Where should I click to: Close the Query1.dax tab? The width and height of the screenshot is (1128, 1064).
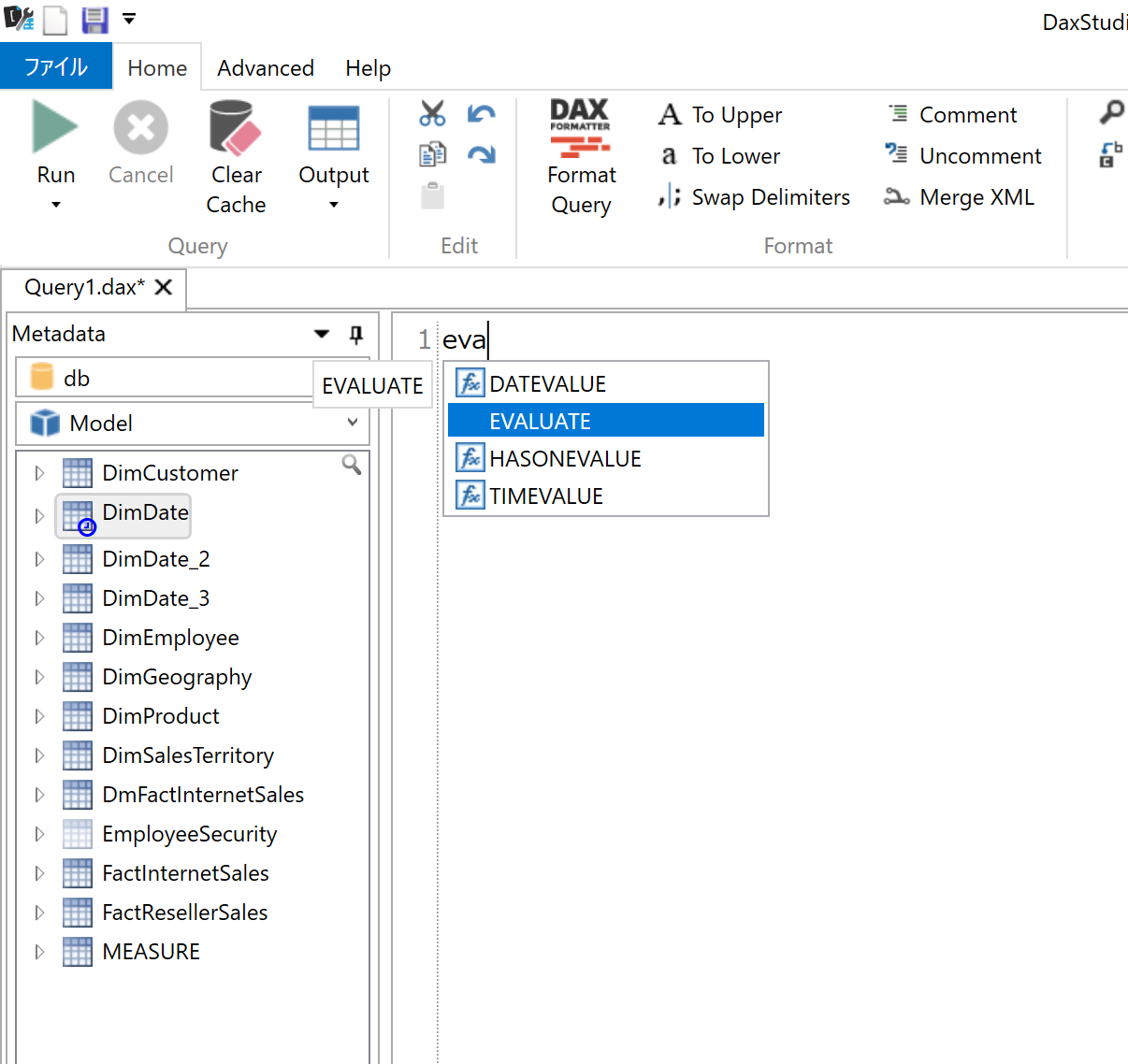(x=164, y=287)
